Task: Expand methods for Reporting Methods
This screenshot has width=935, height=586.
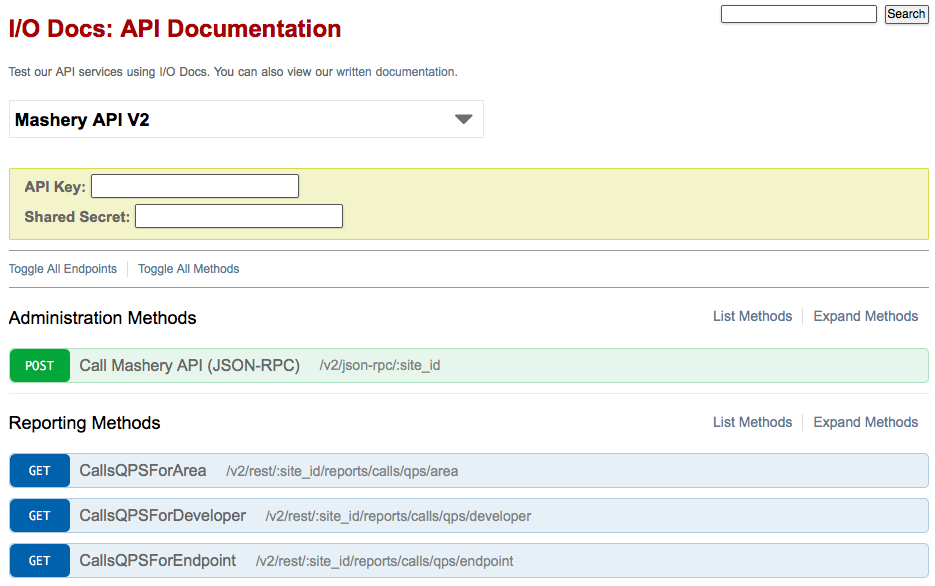Action: tap(866, 422)
